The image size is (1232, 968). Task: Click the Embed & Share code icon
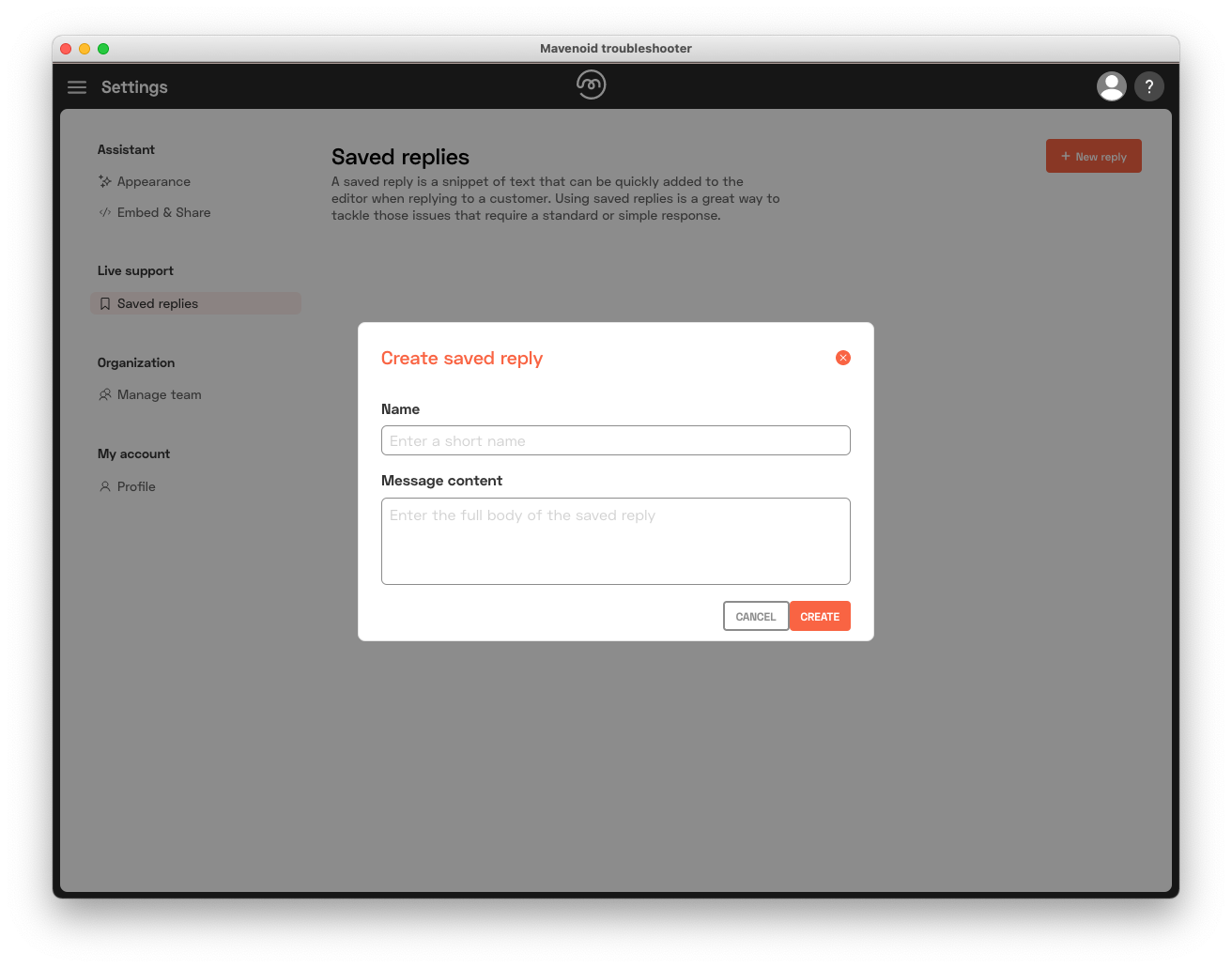point(105,212)
